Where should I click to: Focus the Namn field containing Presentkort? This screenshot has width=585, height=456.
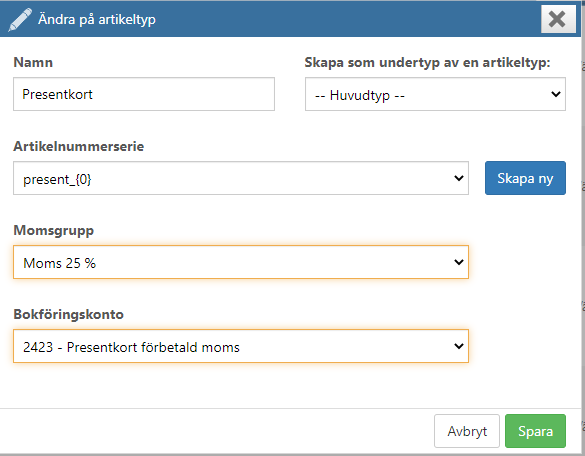point(144,94)
